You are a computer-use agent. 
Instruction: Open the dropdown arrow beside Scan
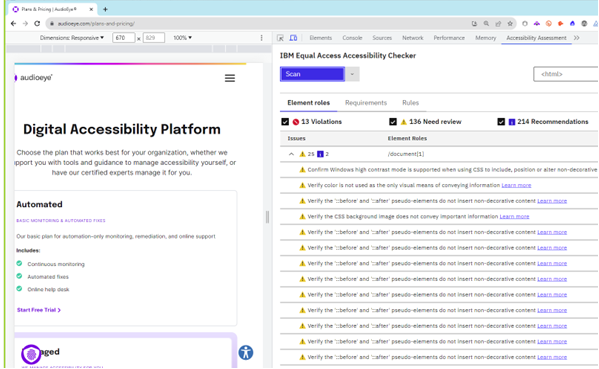coord(352,74)
